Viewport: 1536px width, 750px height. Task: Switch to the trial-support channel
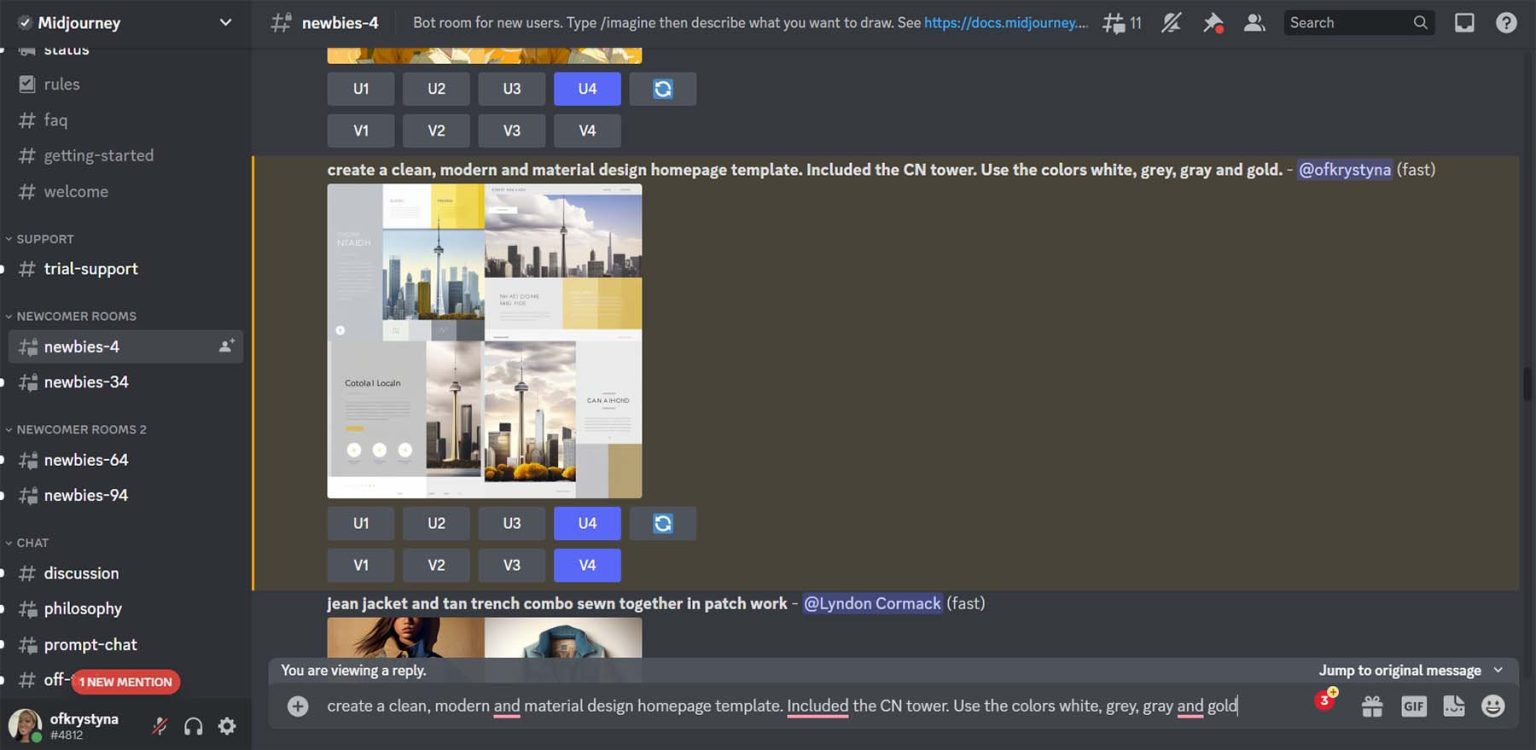91,268
